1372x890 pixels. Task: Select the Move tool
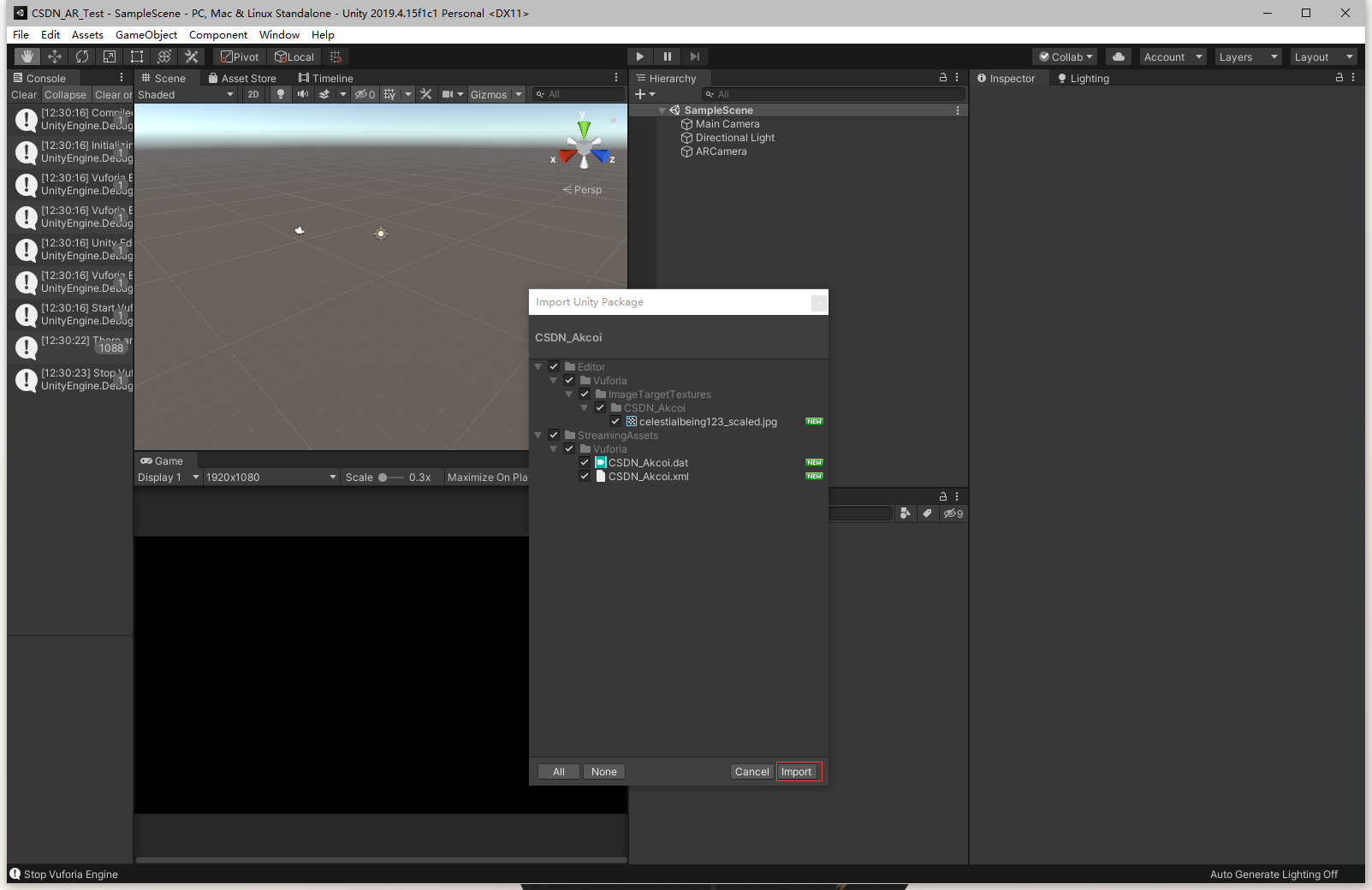54,56
